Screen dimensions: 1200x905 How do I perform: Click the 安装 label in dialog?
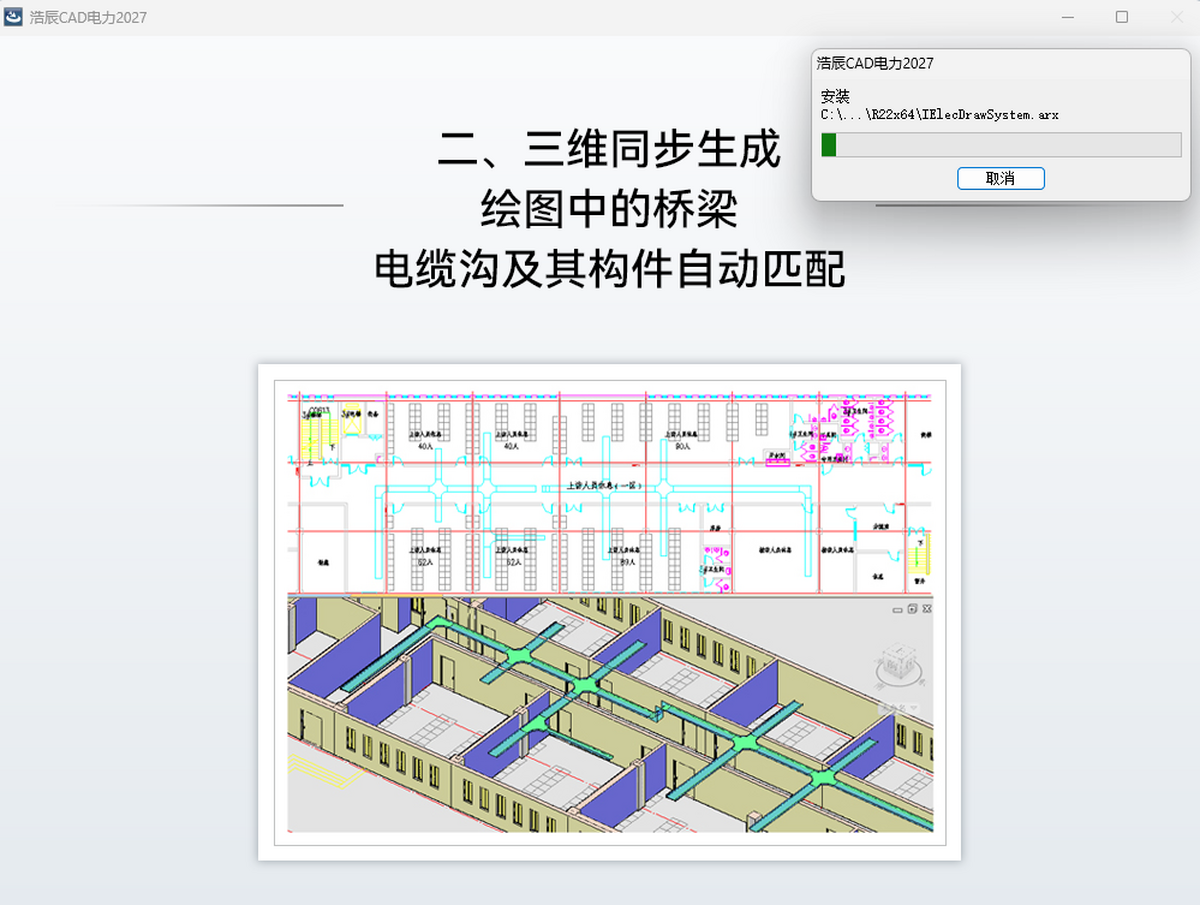(x=835, y=96)
